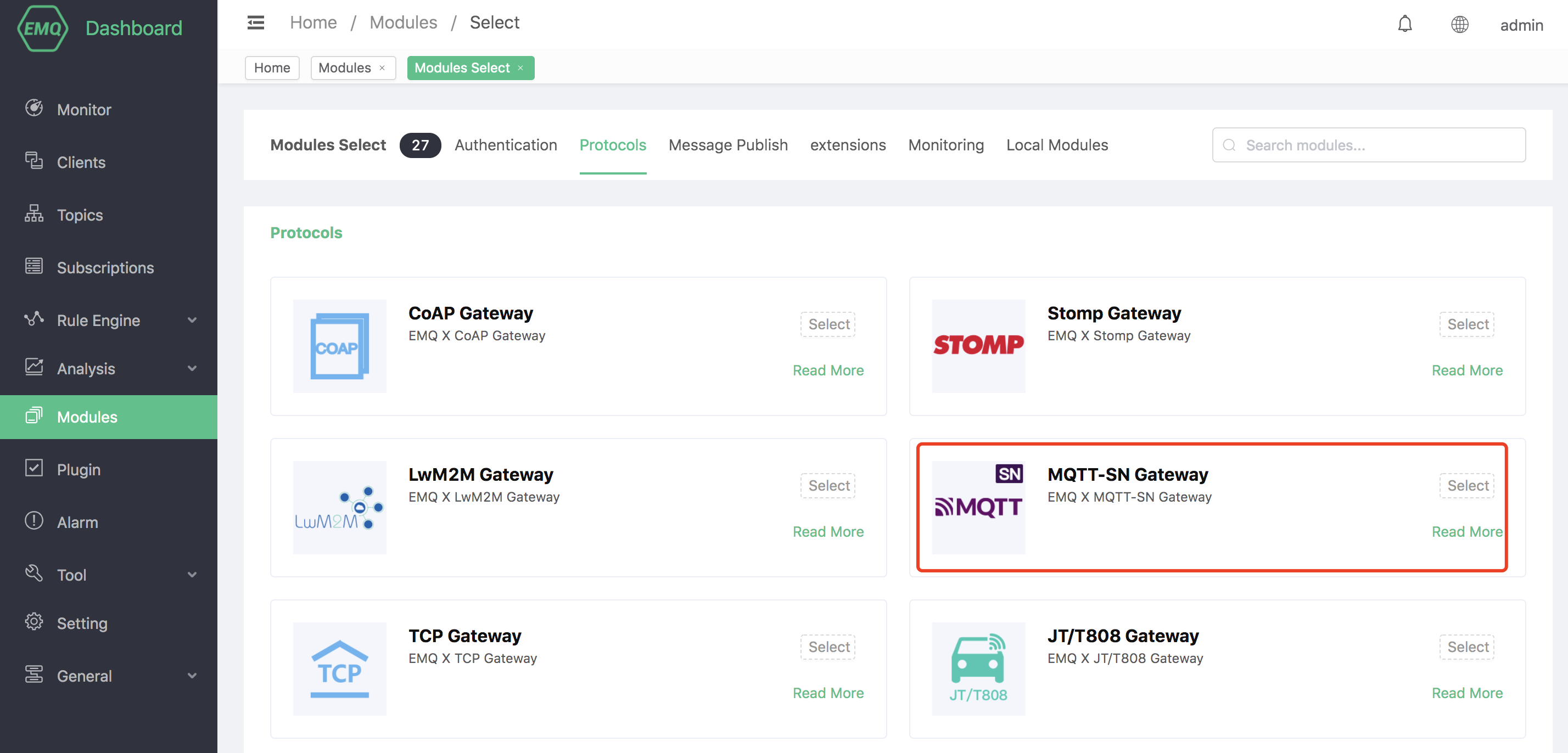Select the JT/T808 Gateway module
This screenshot has width=1568, height=753.
(x=1466, y=647)
